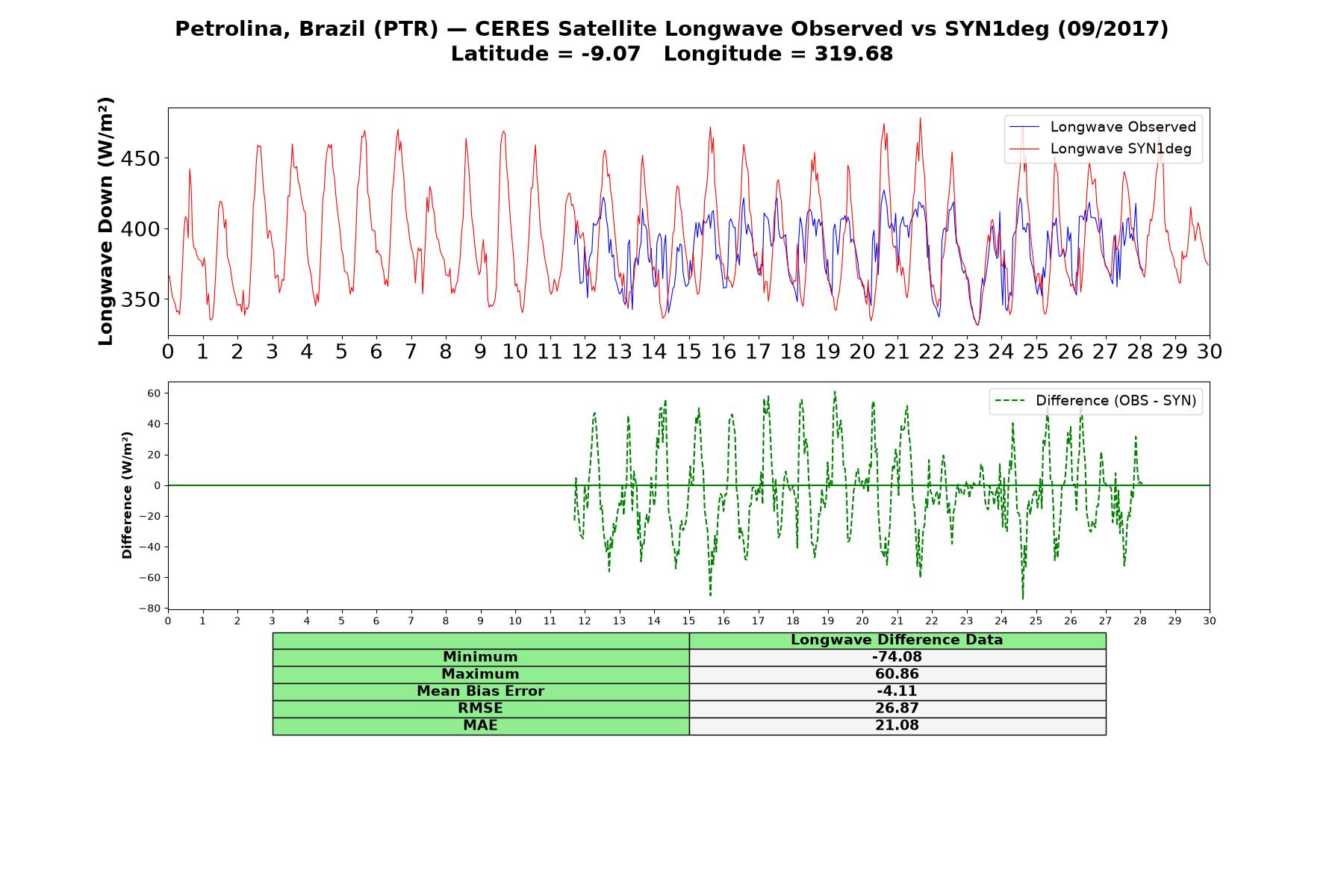Select the Minimum row label in table

pyautogui.click(x=480, y=657)
